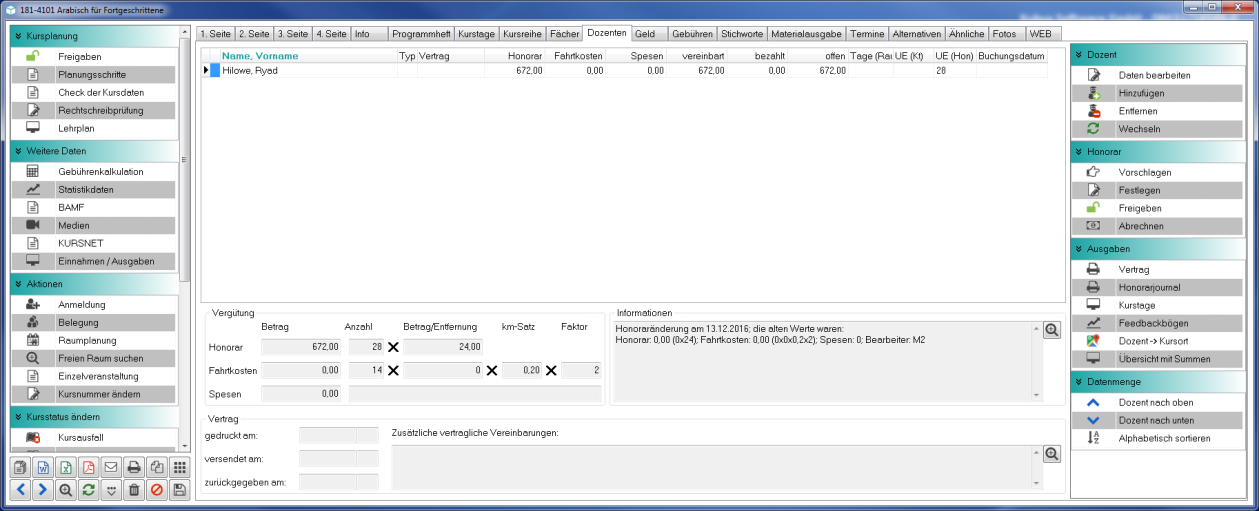This screenshot has height=511, width=1259.
Task: Collapse the Dozent panel on the right
Action: coord(1079,54)
